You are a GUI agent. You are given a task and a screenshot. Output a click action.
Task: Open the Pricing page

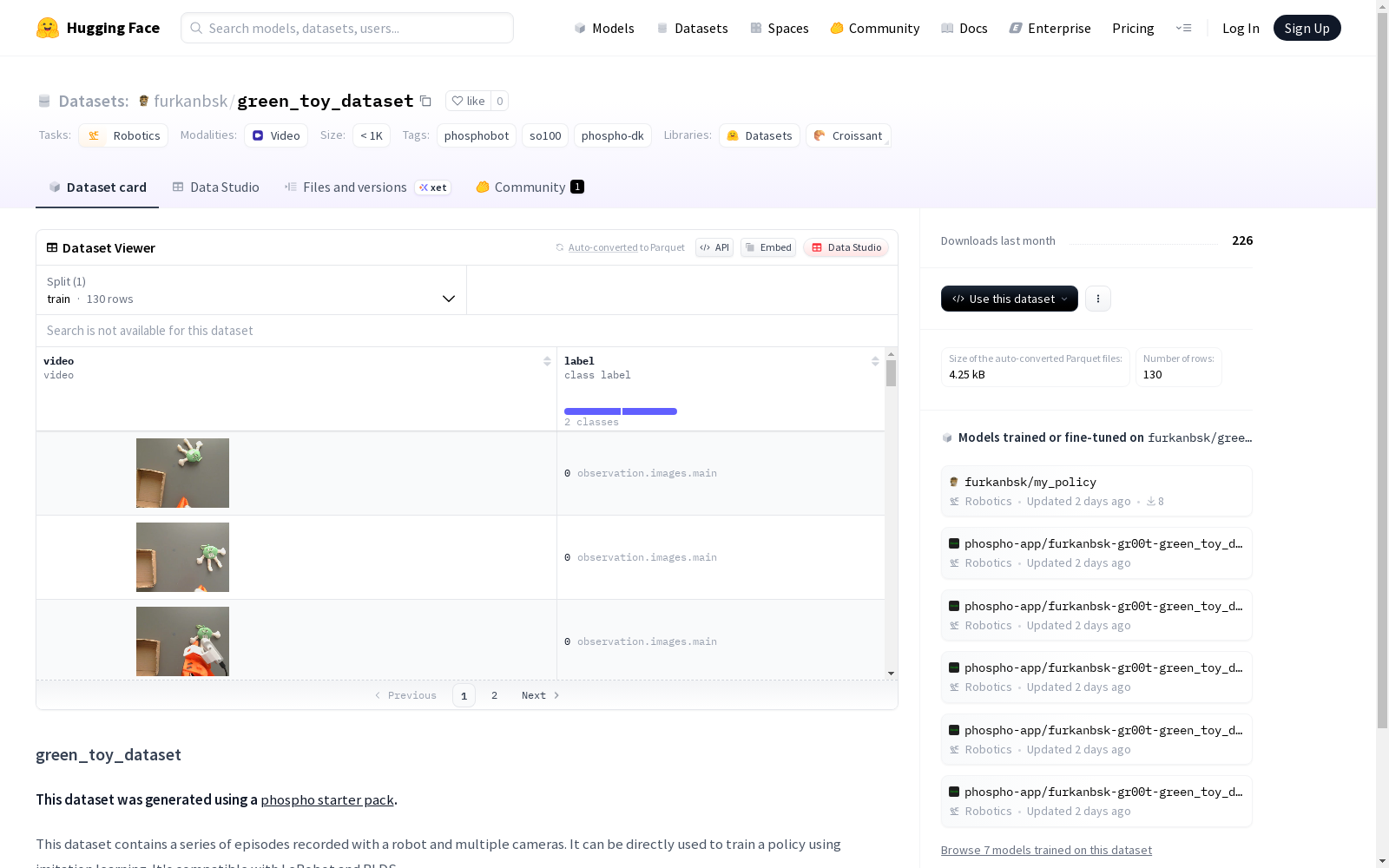1133,28
